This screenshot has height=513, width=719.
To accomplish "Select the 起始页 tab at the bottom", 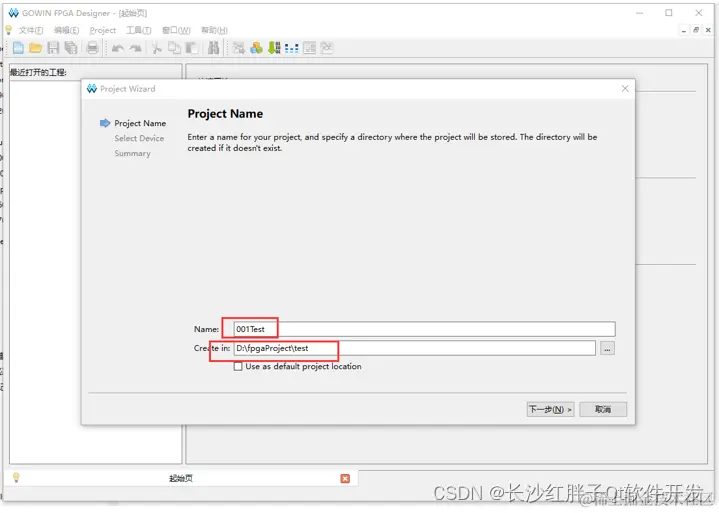I will [181, 479].
